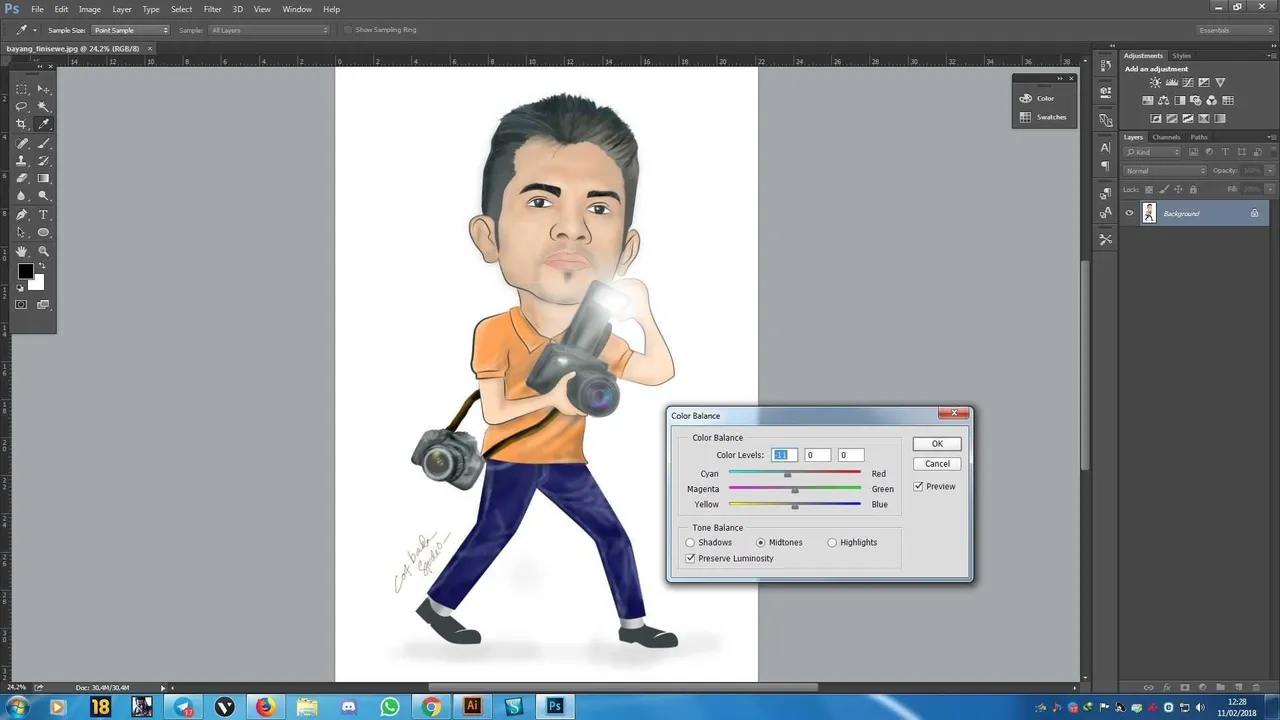Toggle Preserve Luminosity checkbox
The width and height of the screenshot is (1280, 720).
[x=690, y=558]
